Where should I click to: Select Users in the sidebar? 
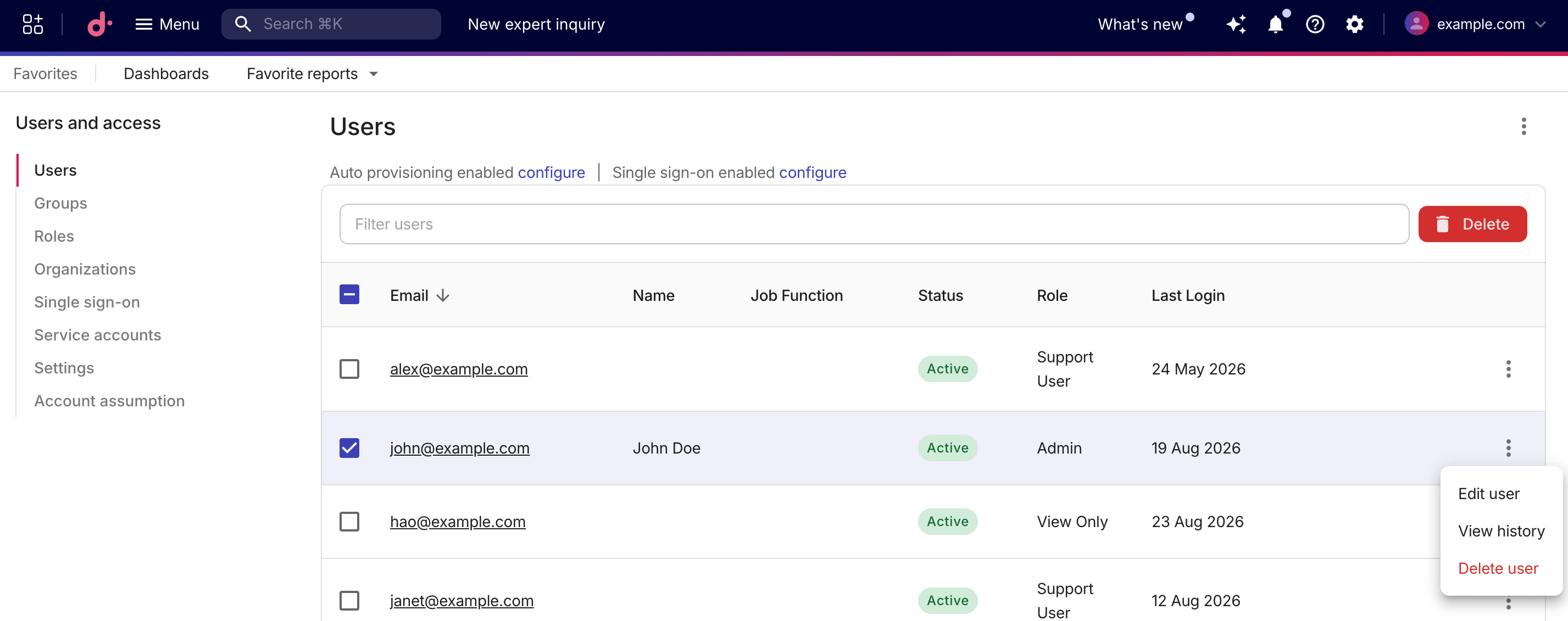pyautogui.click(x=55, y=170)
